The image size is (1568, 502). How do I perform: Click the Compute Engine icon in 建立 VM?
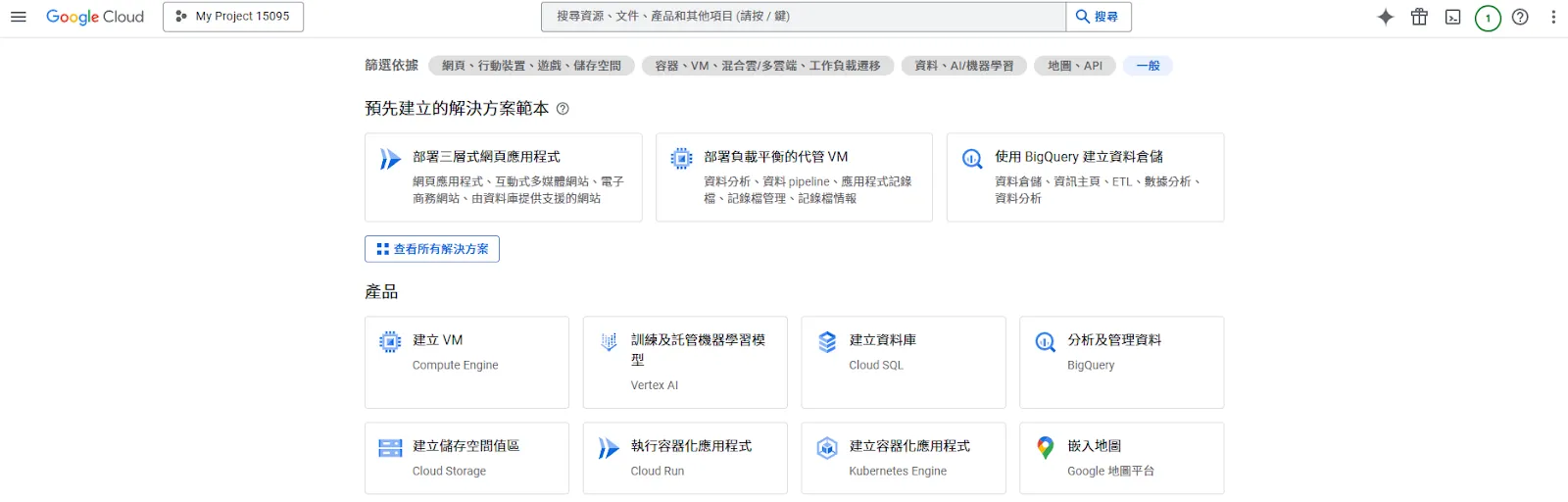pos(390,341)
